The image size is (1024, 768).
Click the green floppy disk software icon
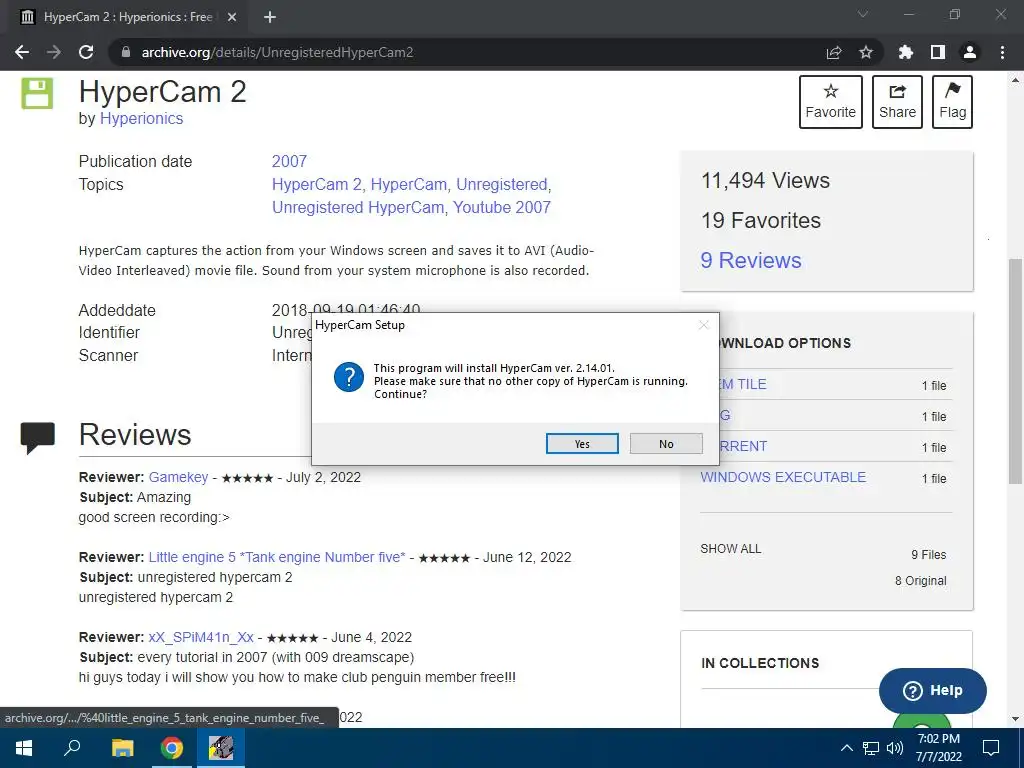pyautogui.click(x=37, y=93)
